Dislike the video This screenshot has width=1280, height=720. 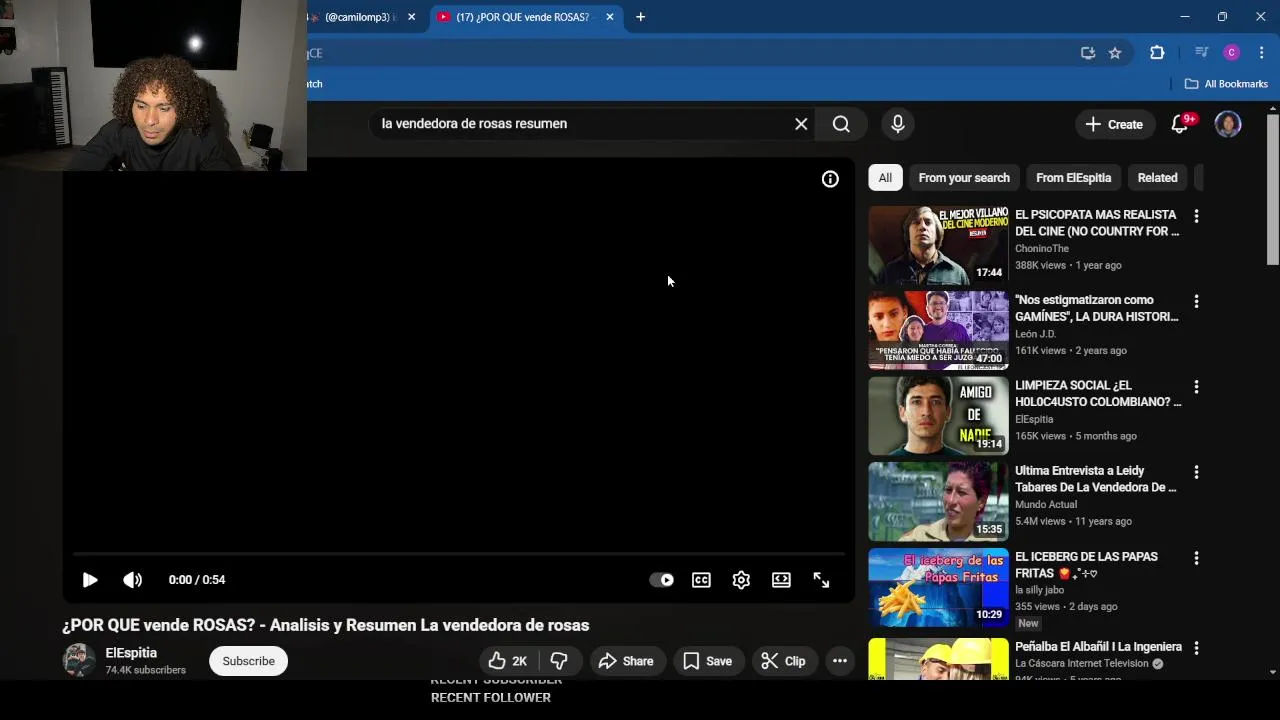tap(559, 661)
